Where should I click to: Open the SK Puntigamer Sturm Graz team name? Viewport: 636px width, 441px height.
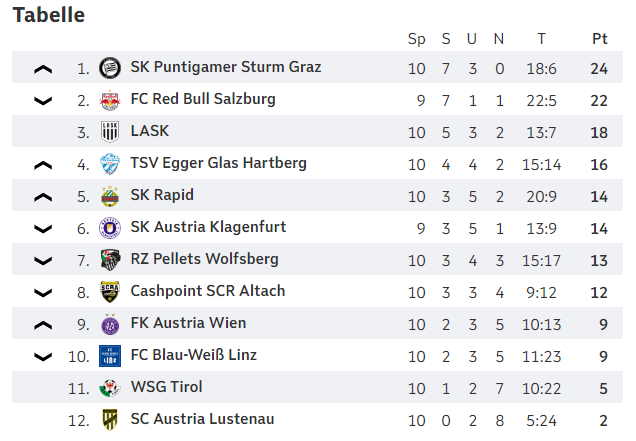pos(226,67)
